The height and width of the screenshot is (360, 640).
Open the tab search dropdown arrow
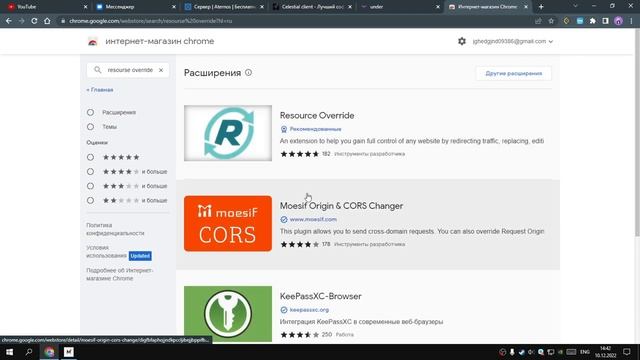575,7
